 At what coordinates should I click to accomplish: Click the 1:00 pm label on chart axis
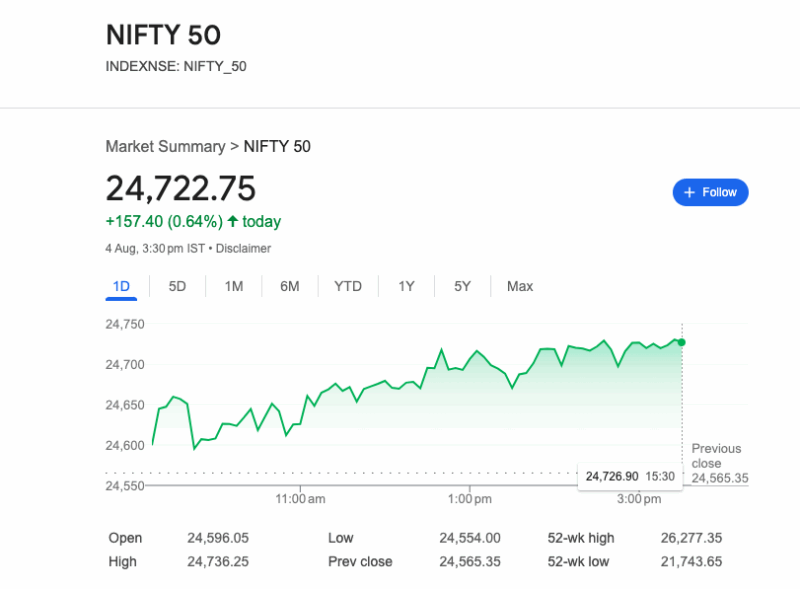point(468,498)
